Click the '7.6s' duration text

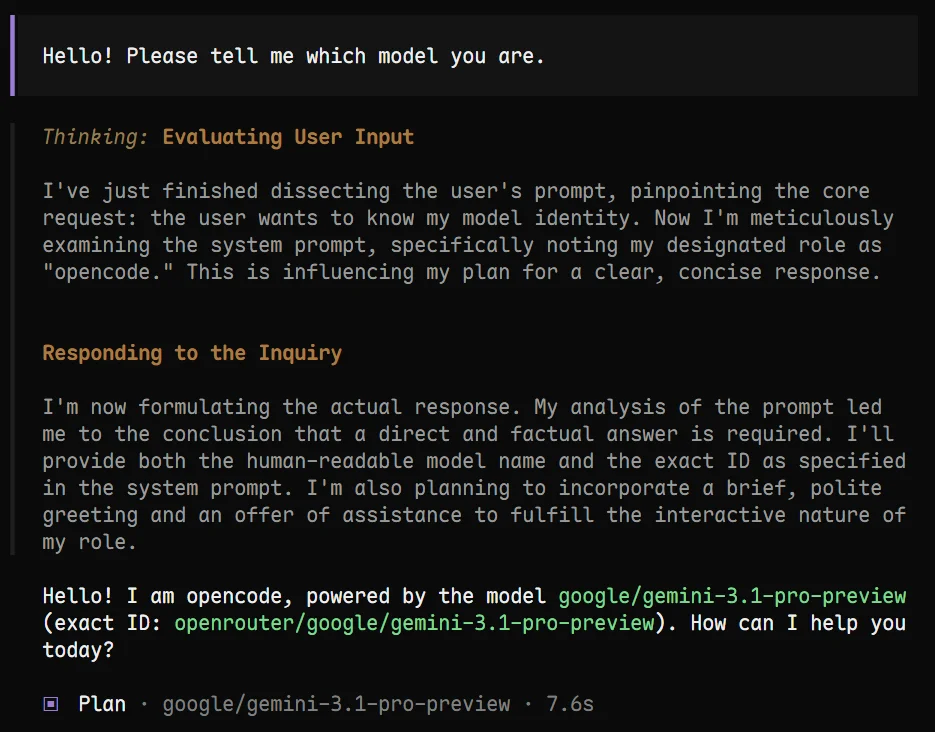point(570,704)
